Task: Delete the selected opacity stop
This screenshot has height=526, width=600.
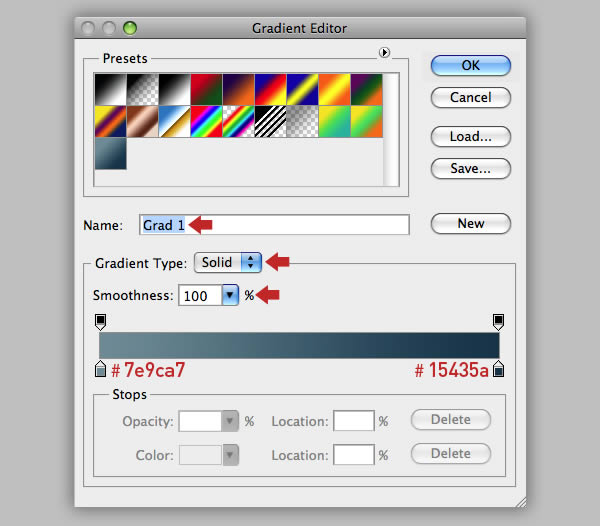Action: pyautogui.click(x=451, y=420)
